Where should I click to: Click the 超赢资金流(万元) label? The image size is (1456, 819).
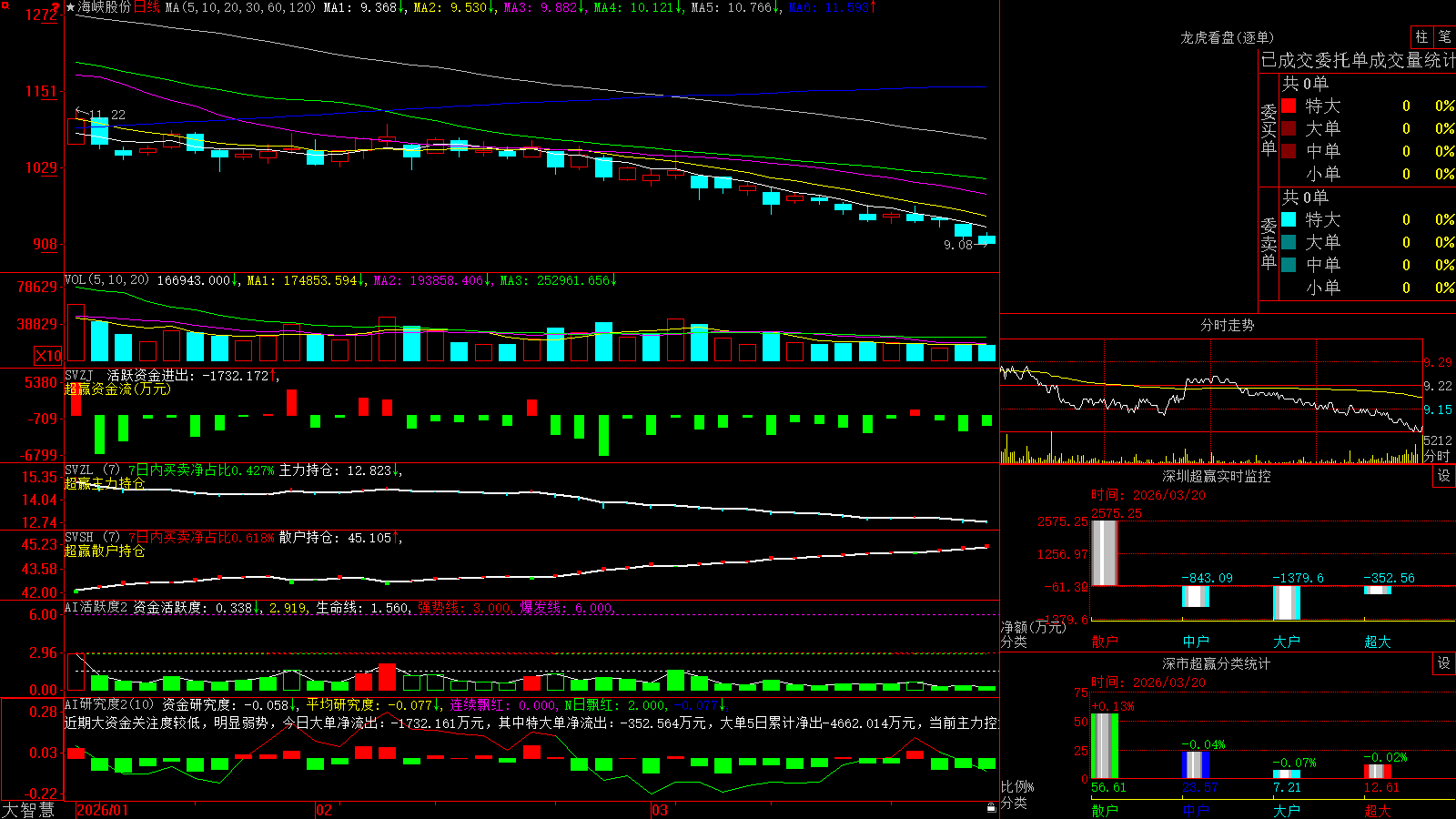[x=117, y=389]
